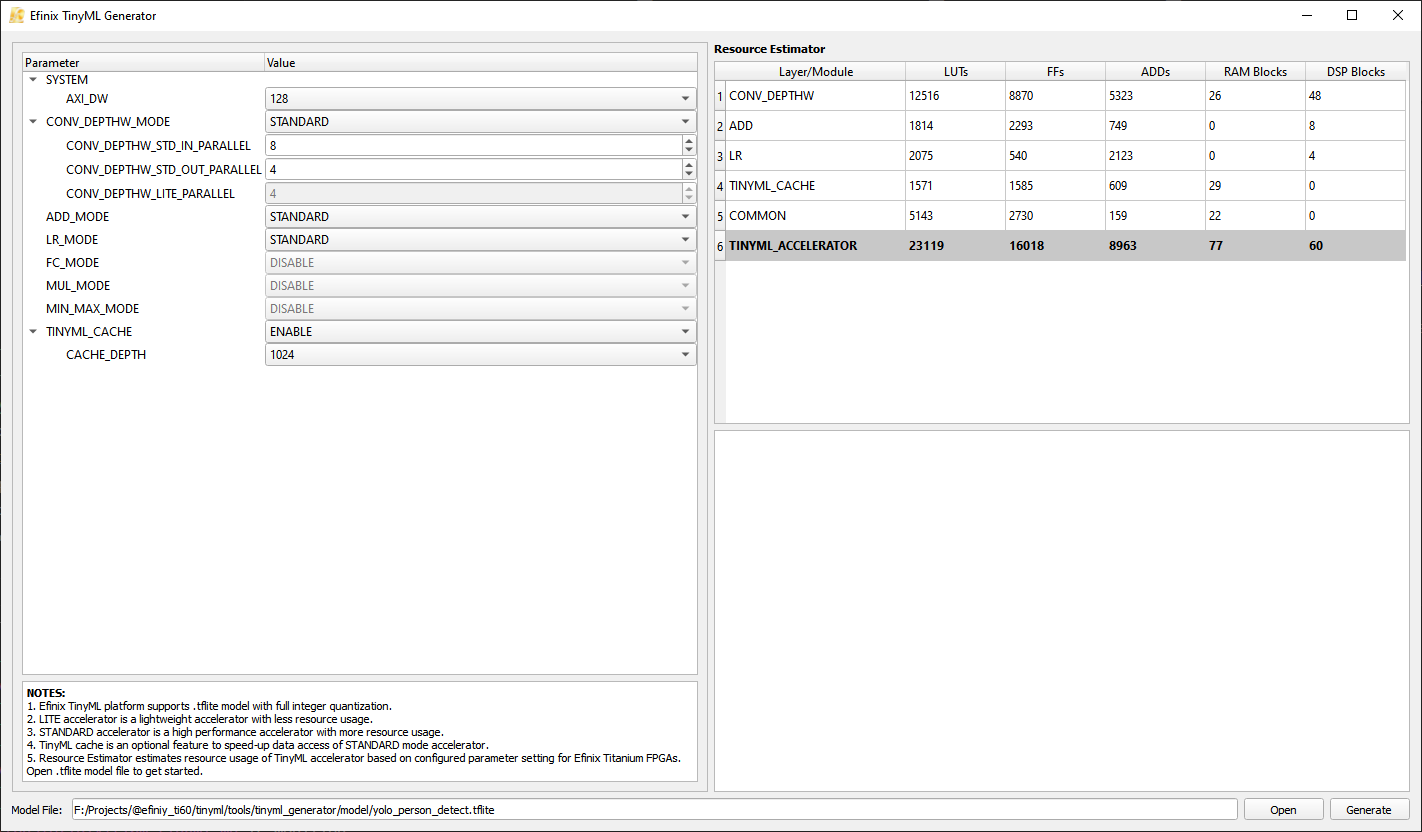Increase CONV_DEPTHW_STD_OUT_PARALLEL with up arrow
1422x832 pixels.
[688, 165]
